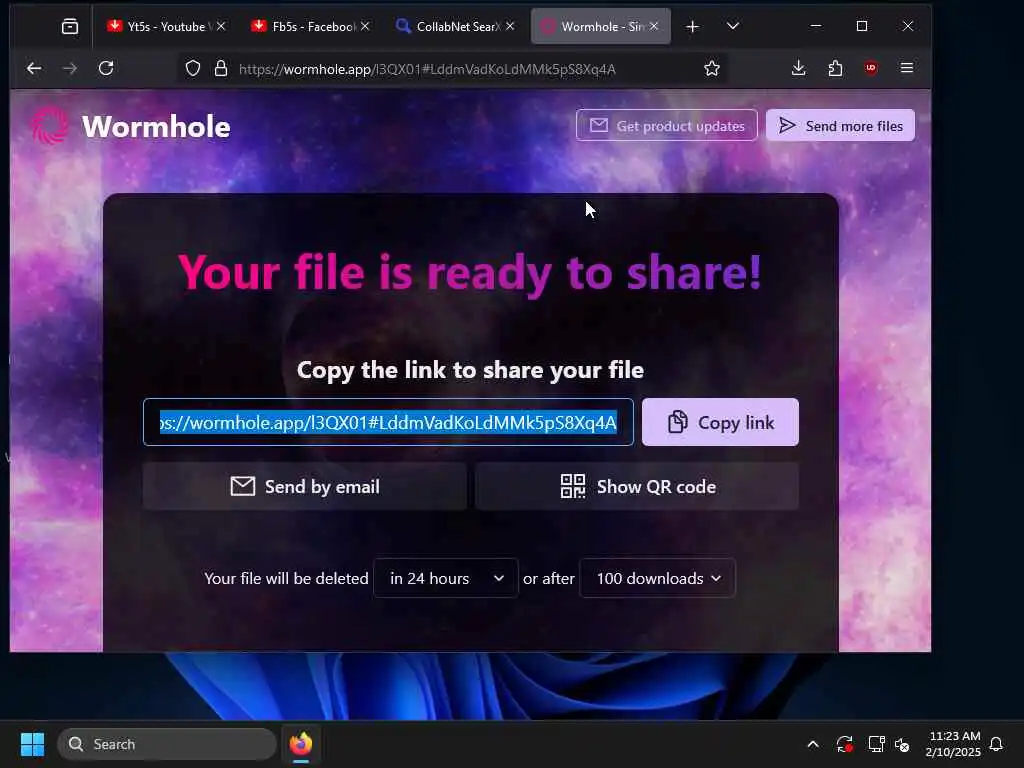Screen dimensions: 1024x768
Task: Open the '100 downloads' dropdown
Action: coord(658,579)
